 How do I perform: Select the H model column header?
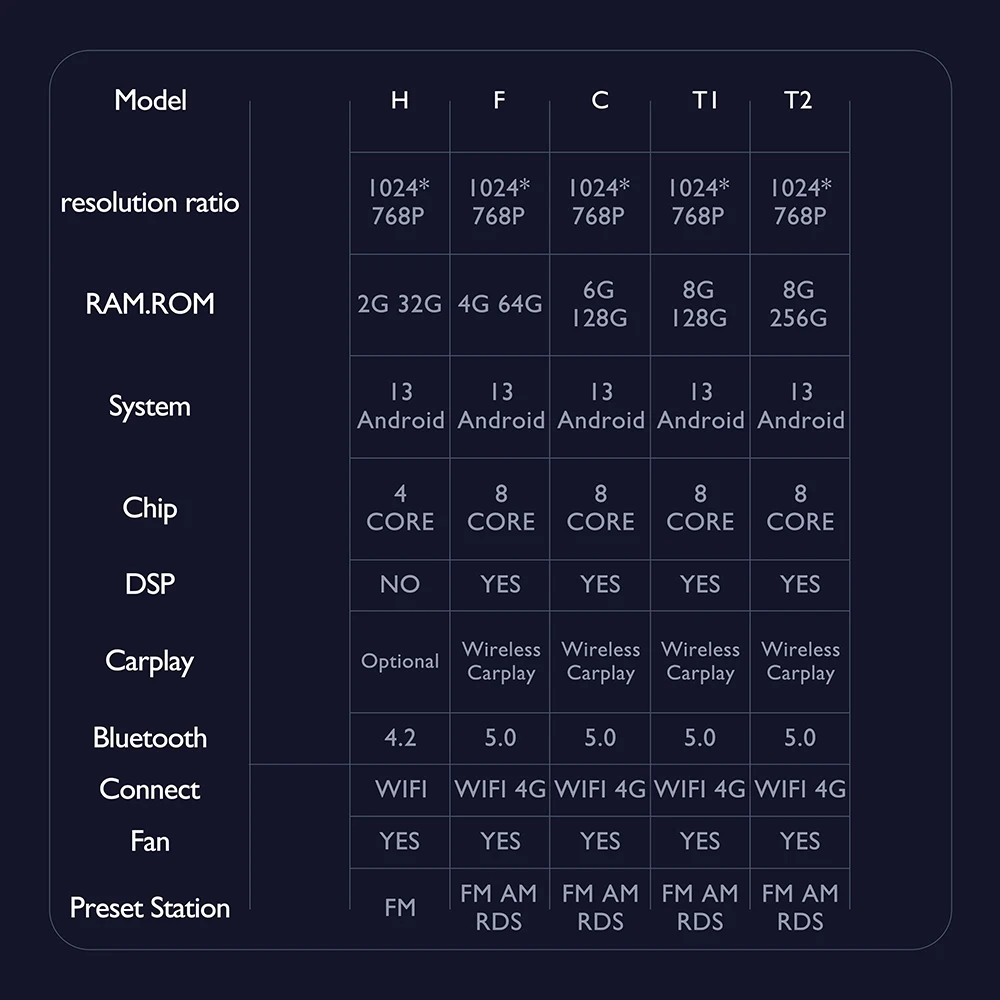(399, 101)
